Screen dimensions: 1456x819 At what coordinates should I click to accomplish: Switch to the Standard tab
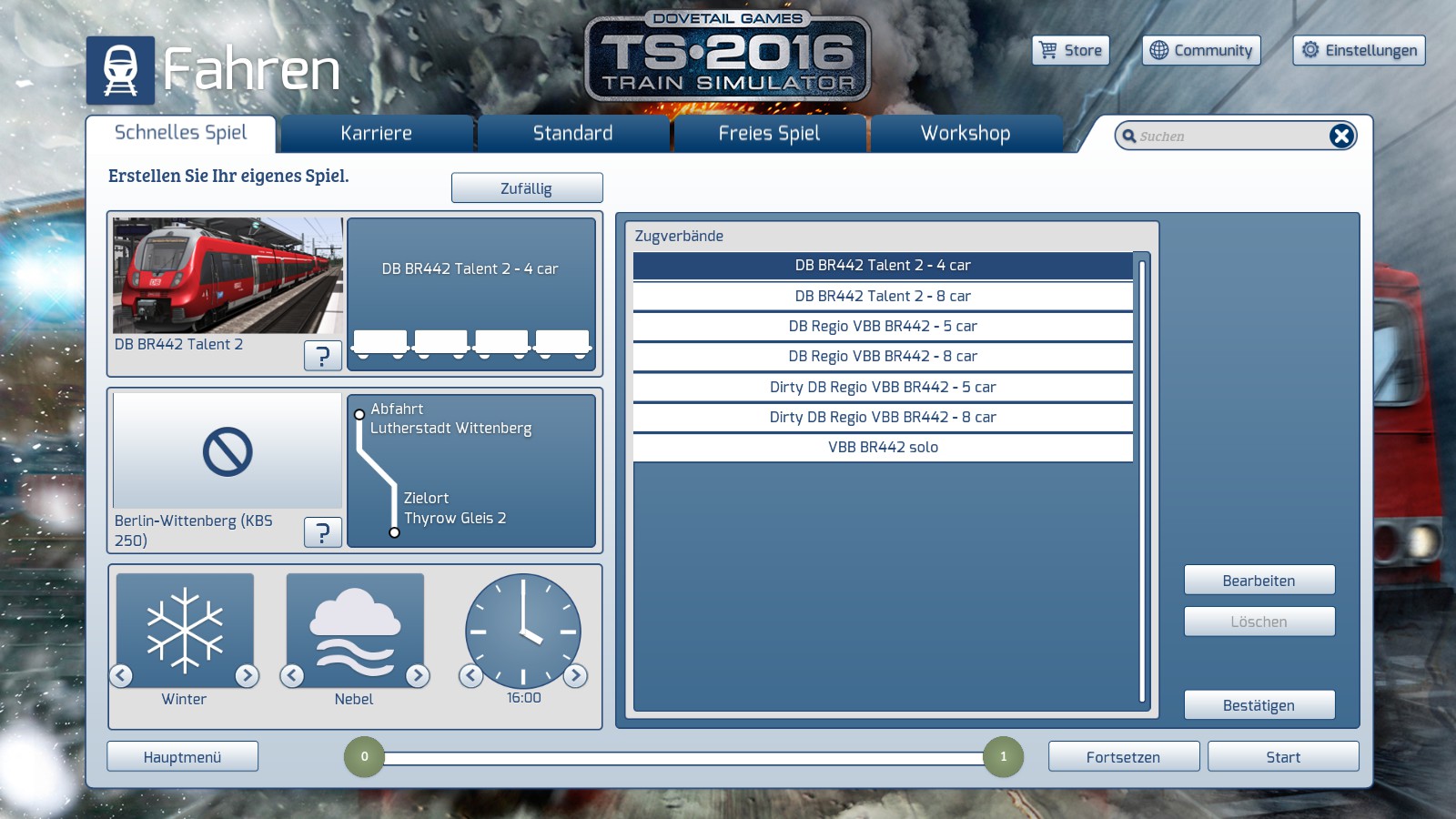coord(573,134)
